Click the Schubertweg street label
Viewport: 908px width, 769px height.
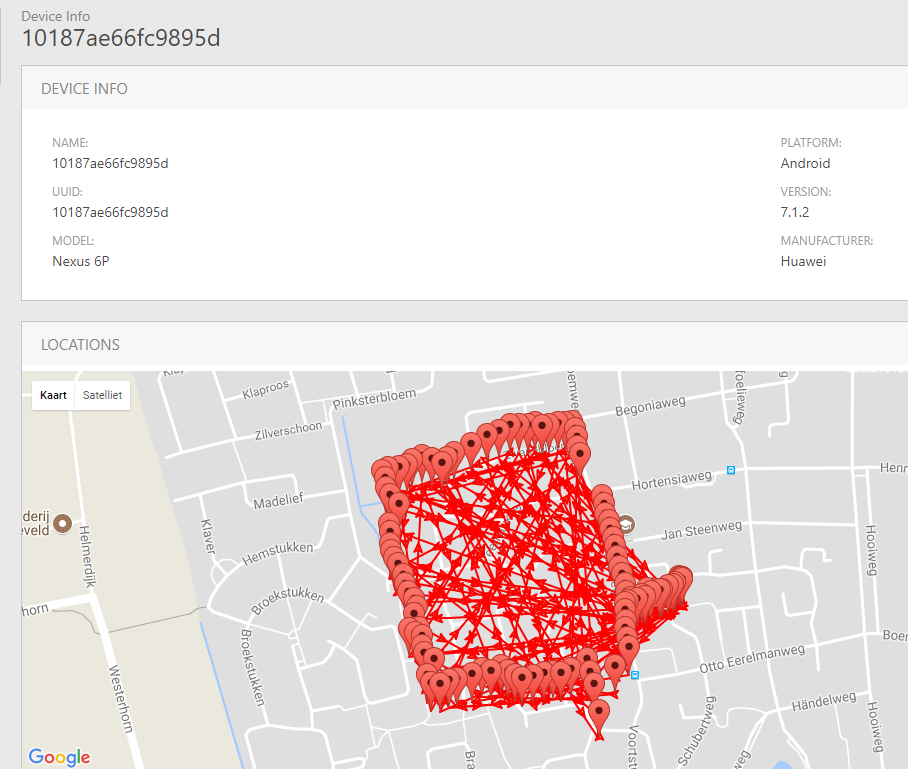pyautogui.click(x=697, y=731)
